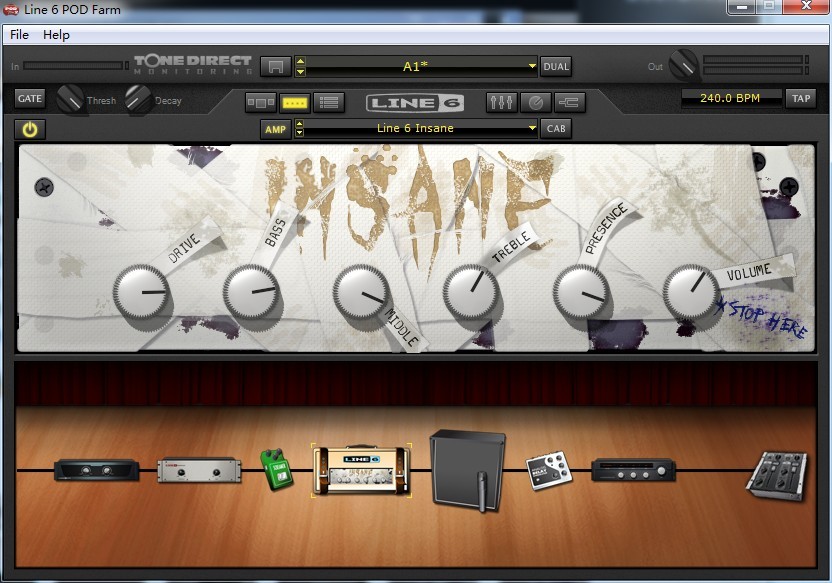Screen dimensions: 832x583
Task: Open the File menu
Action: tap(19, 34)
